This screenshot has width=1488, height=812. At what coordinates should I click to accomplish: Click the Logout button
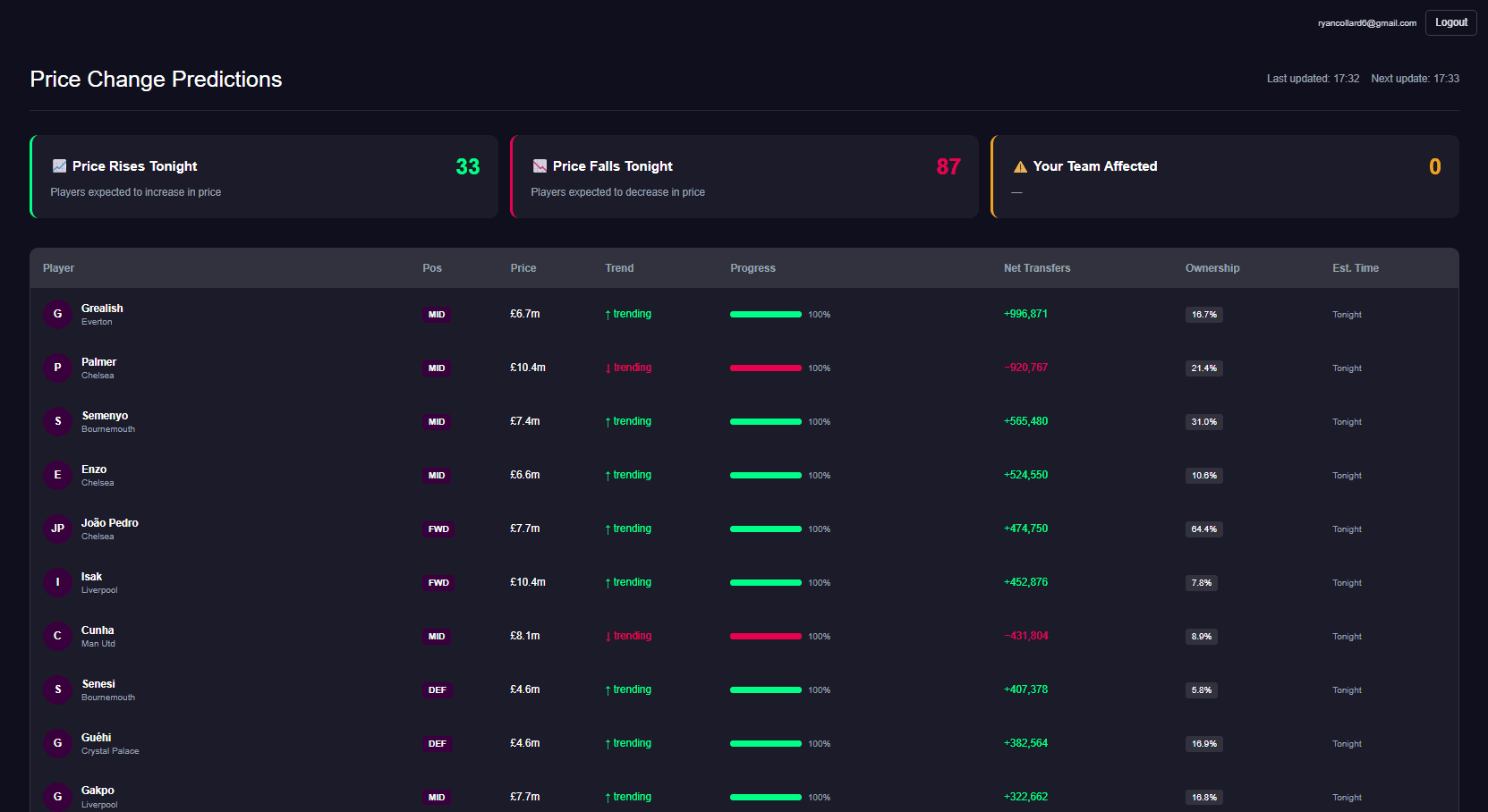[x=1450, y=22]
